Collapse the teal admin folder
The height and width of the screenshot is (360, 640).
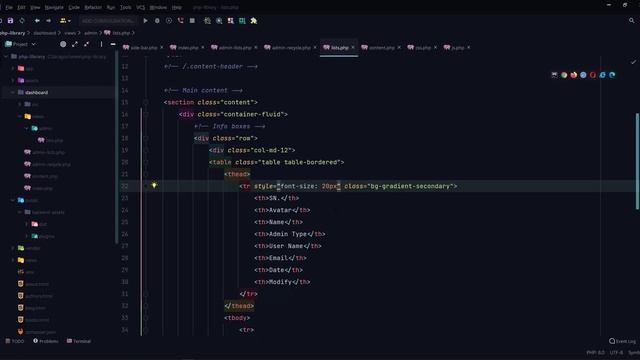click(x=27, y=128)
